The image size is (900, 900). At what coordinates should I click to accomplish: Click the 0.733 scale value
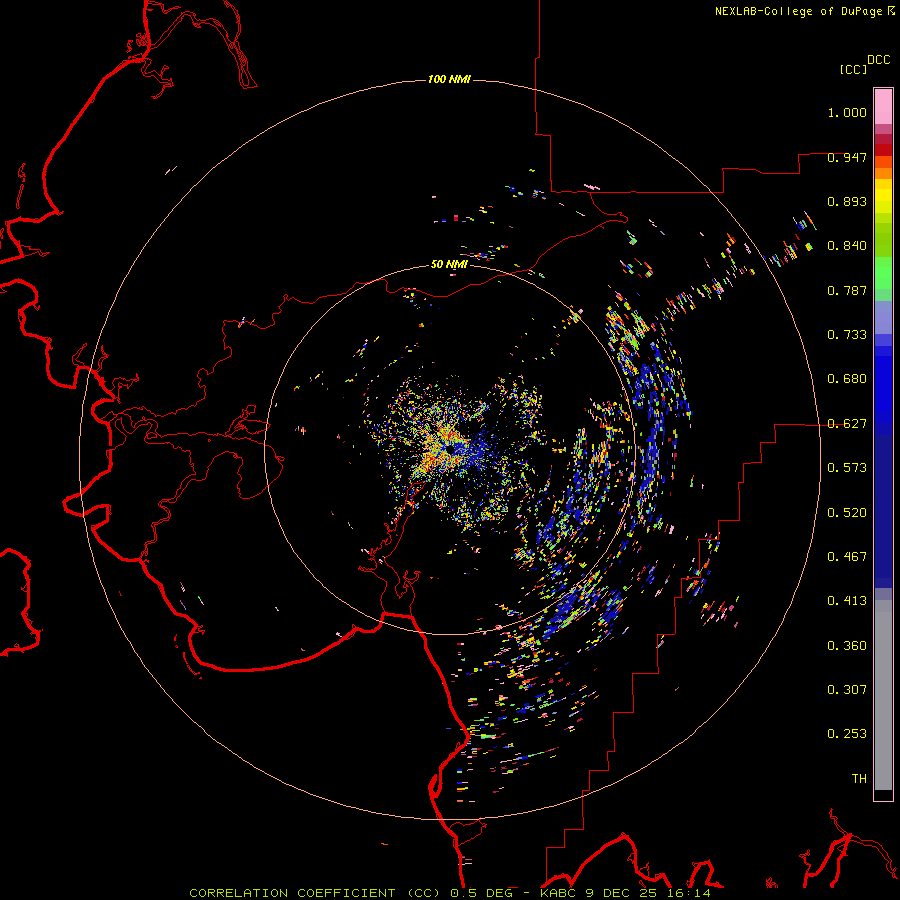[x=847, y=335]
